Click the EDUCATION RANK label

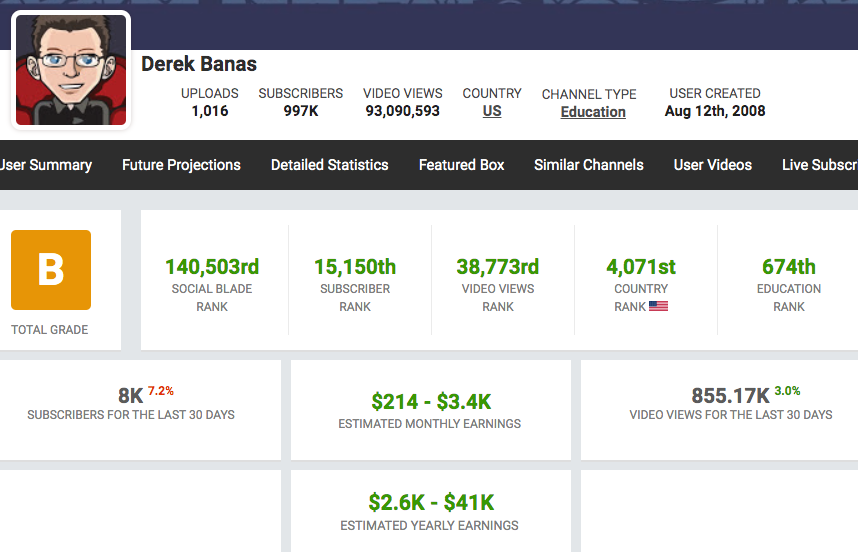[x=789, y=298]
